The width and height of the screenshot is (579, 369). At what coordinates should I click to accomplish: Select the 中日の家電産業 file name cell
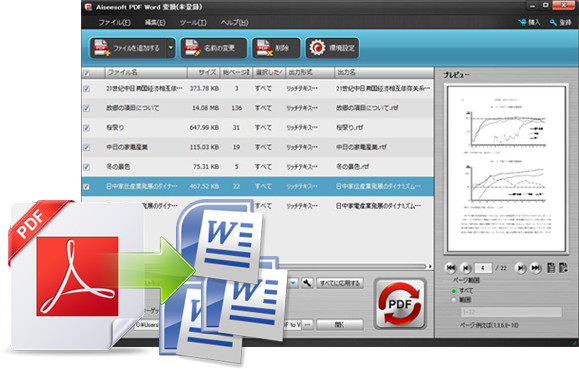click(x=127, y=147)
